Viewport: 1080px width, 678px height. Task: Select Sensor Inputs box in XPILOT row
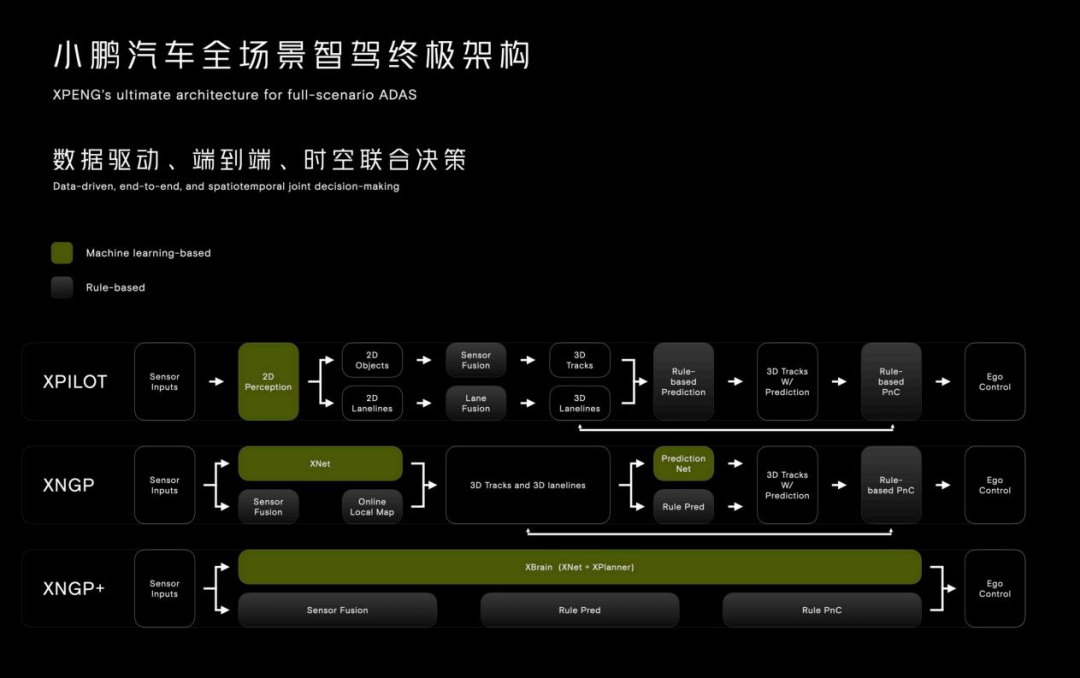click(165, 382)
